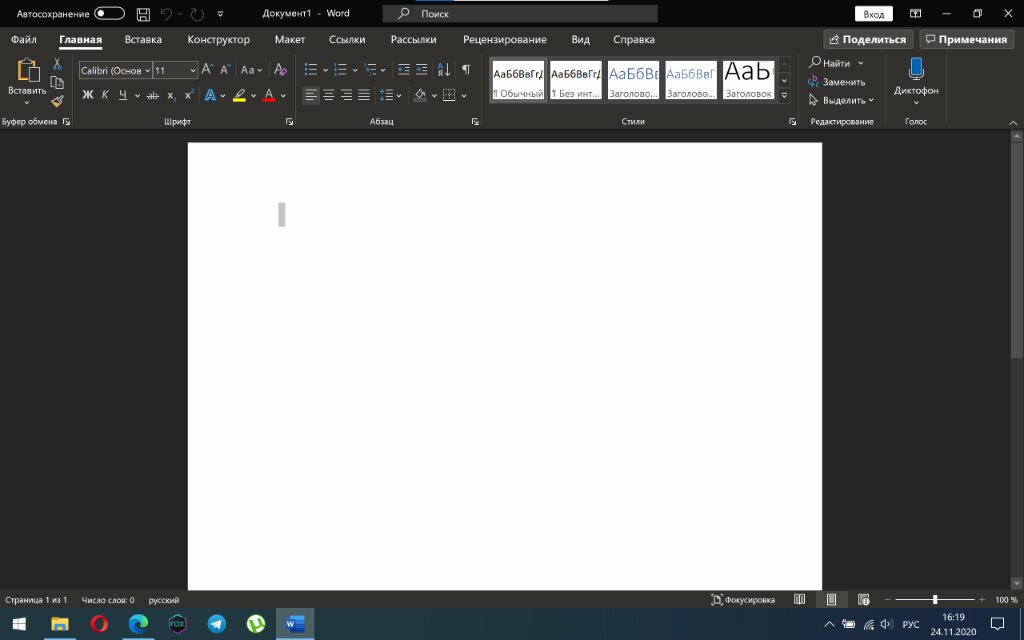This screenshot has height=640, width=1024.
Task: Click the Вход sign-in button
Action: 874,14
